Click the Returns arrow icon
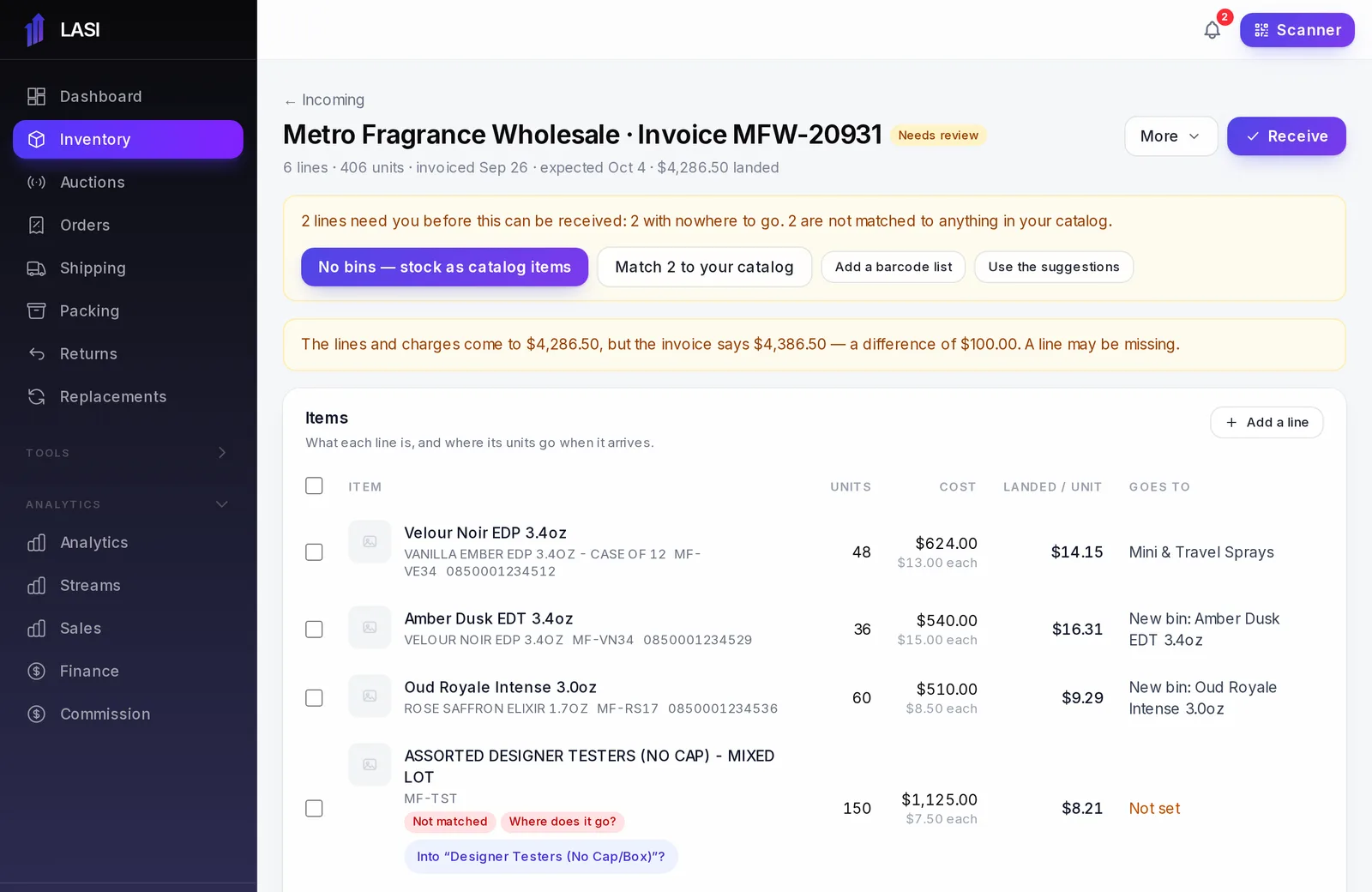The width and height of the screenshot is (1372, 892). click(36, 353)
